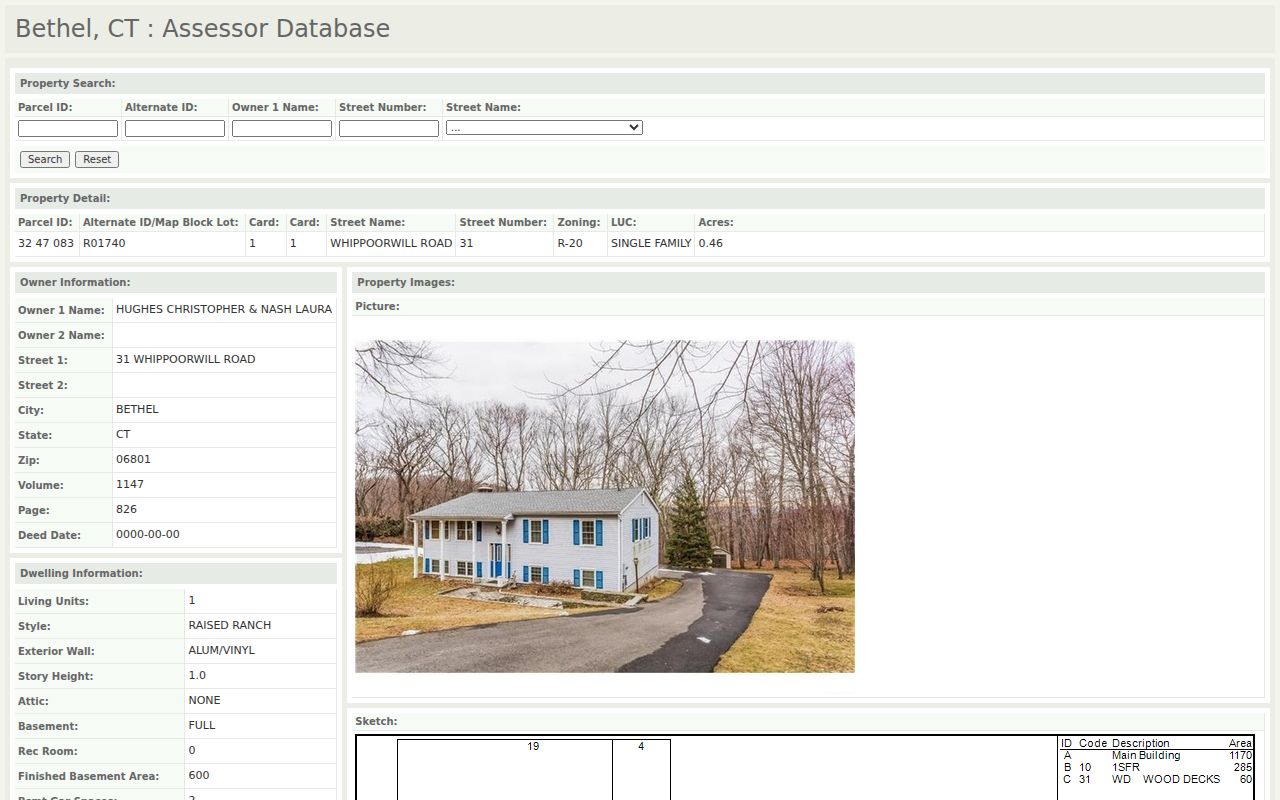Select owner name HUGHES CHRISTOPHER & NASH LAURA
The height and width of the screenshot is (800, 1280).
click(x=224, y=310)
